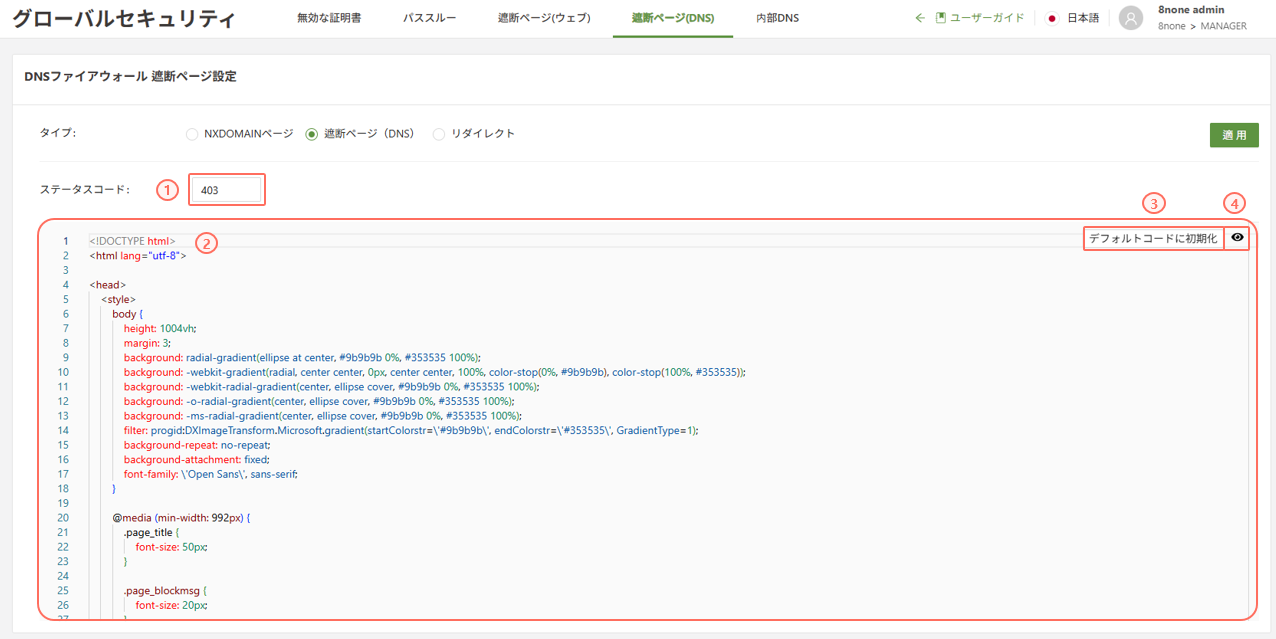Click デフォルトコードに初期化 reset button
1276x639 pixels.
1153,238
